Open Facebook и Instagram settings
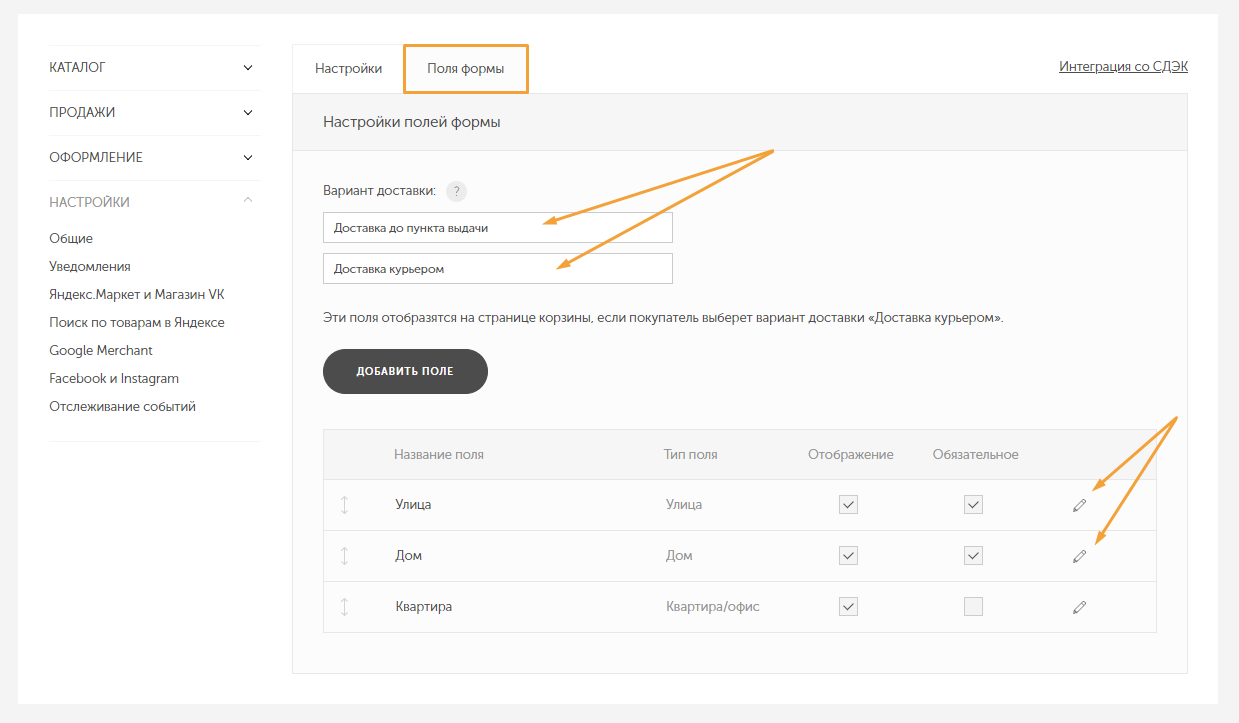Screen dimensions: 1239x723 114,379
